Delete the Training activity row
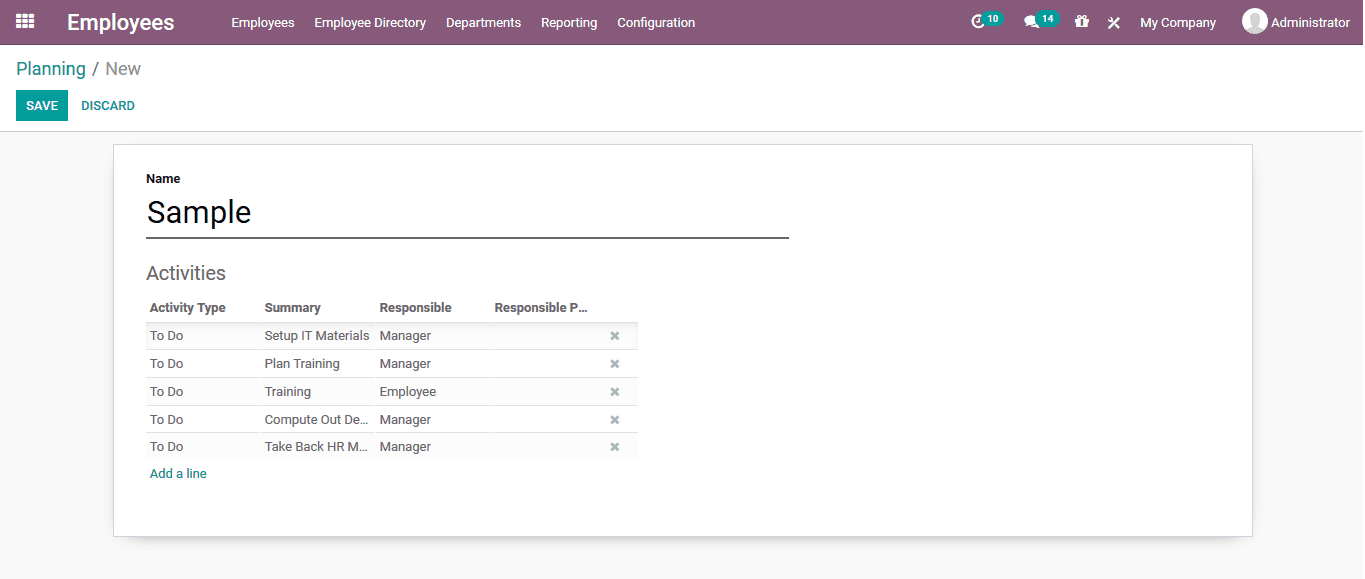Image resolution: width=1365 pixels, height=579 pixels. pos(614,391)
